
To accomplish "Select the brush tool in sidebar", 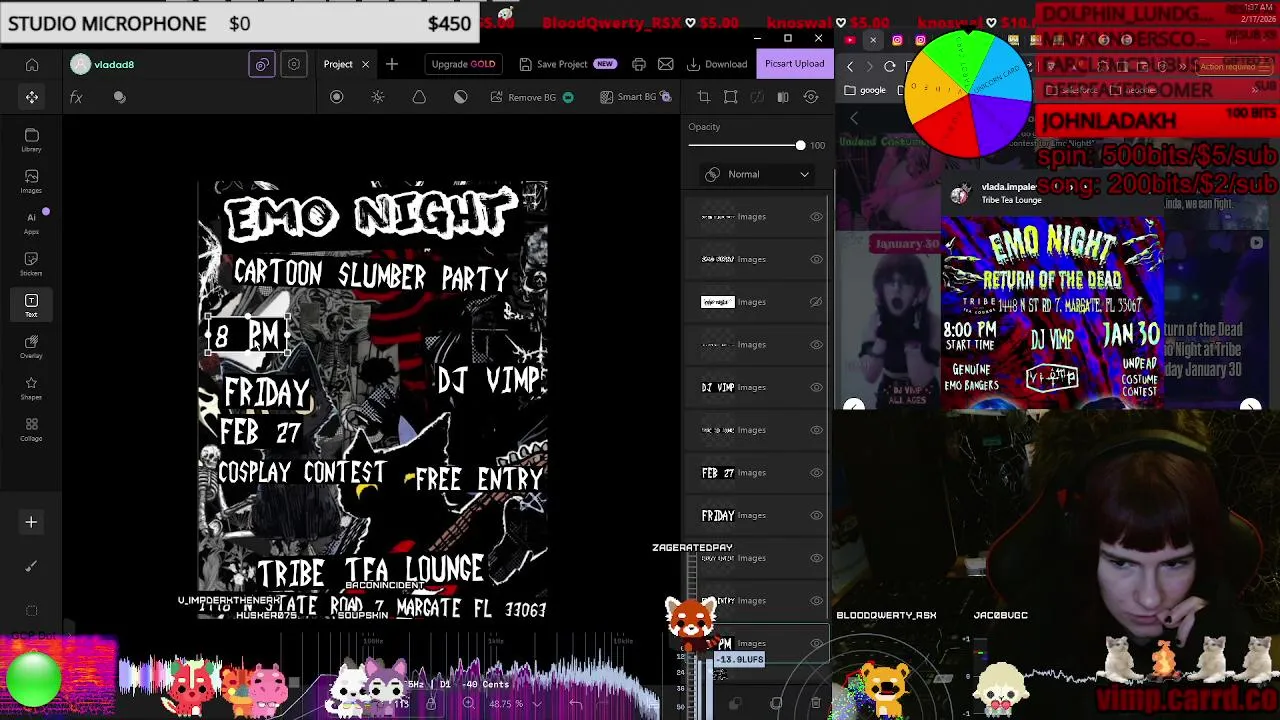I will click(x=31, y=566).
